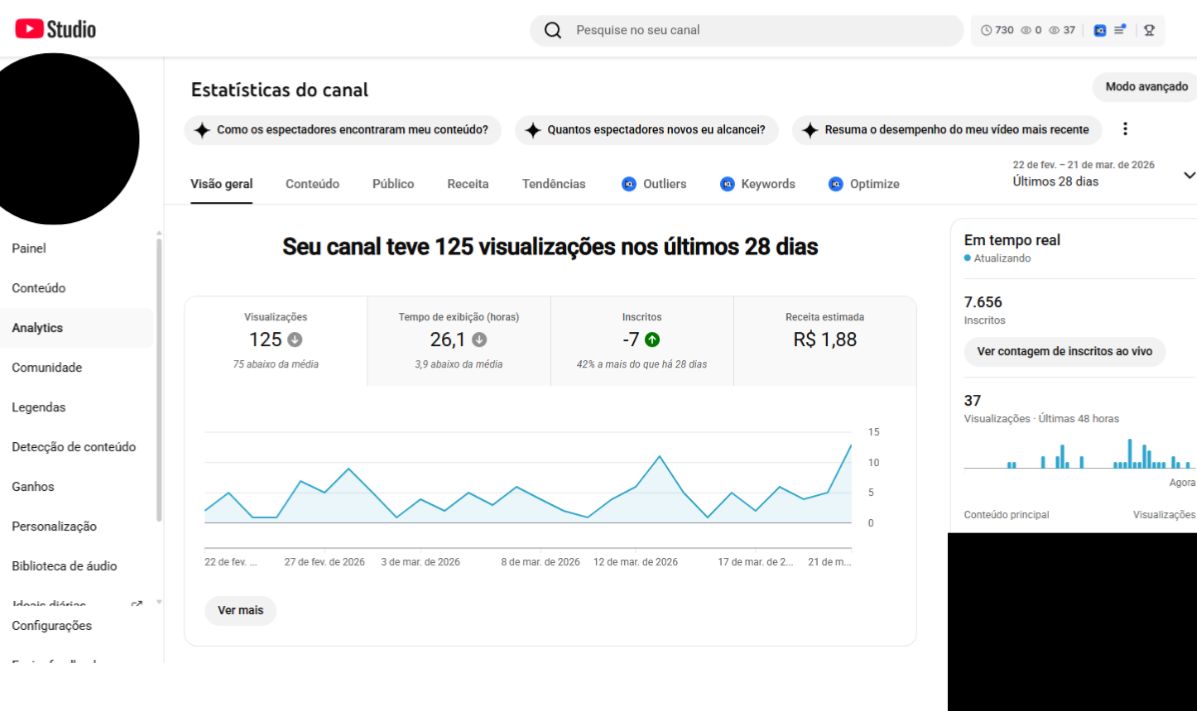Select the Receita estimada metric card
This screenshot has height=711, width=1197.
[x=824, y=341]
